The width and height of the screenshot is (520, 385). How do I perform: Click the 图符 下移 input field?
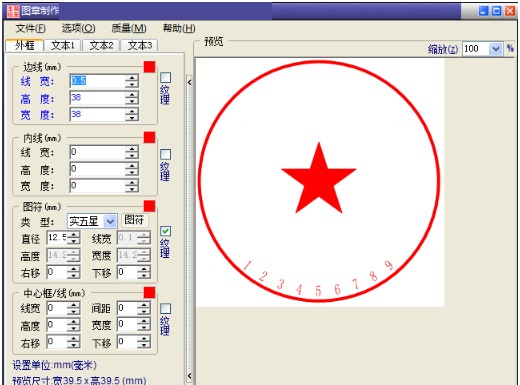[x=127, y=272]
